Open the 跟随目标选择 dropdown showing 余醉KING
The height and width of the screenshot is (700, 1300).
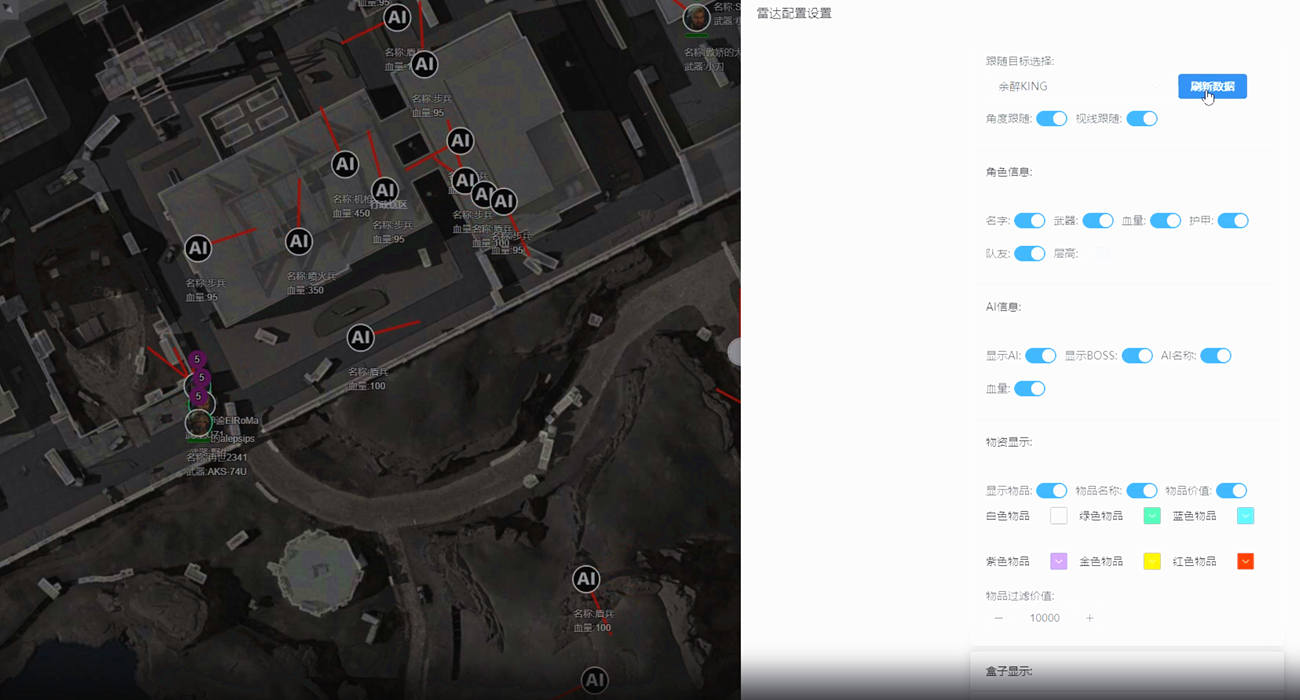pos(1075,87)
